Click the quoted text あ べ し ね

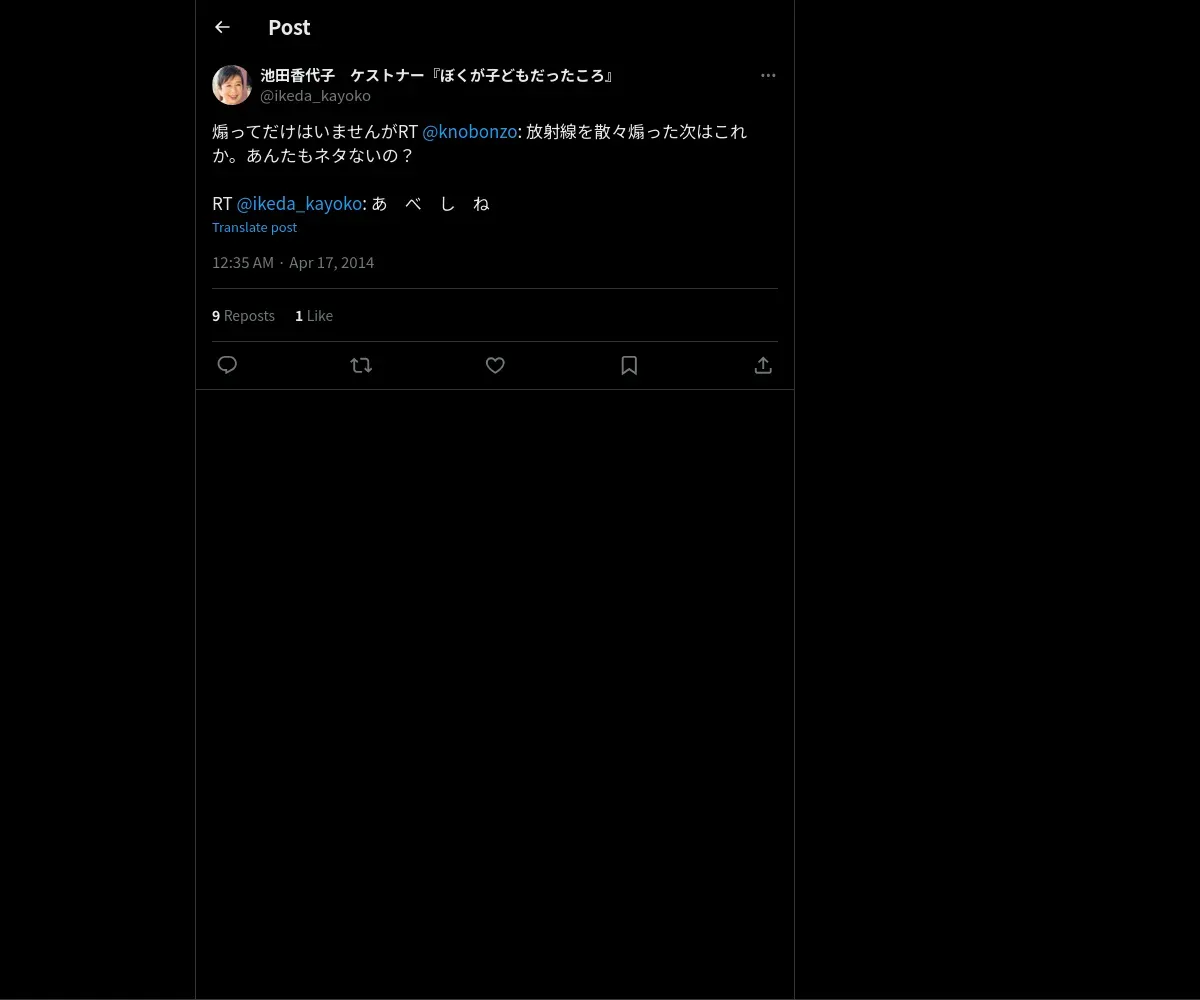(x=431, y=204)
